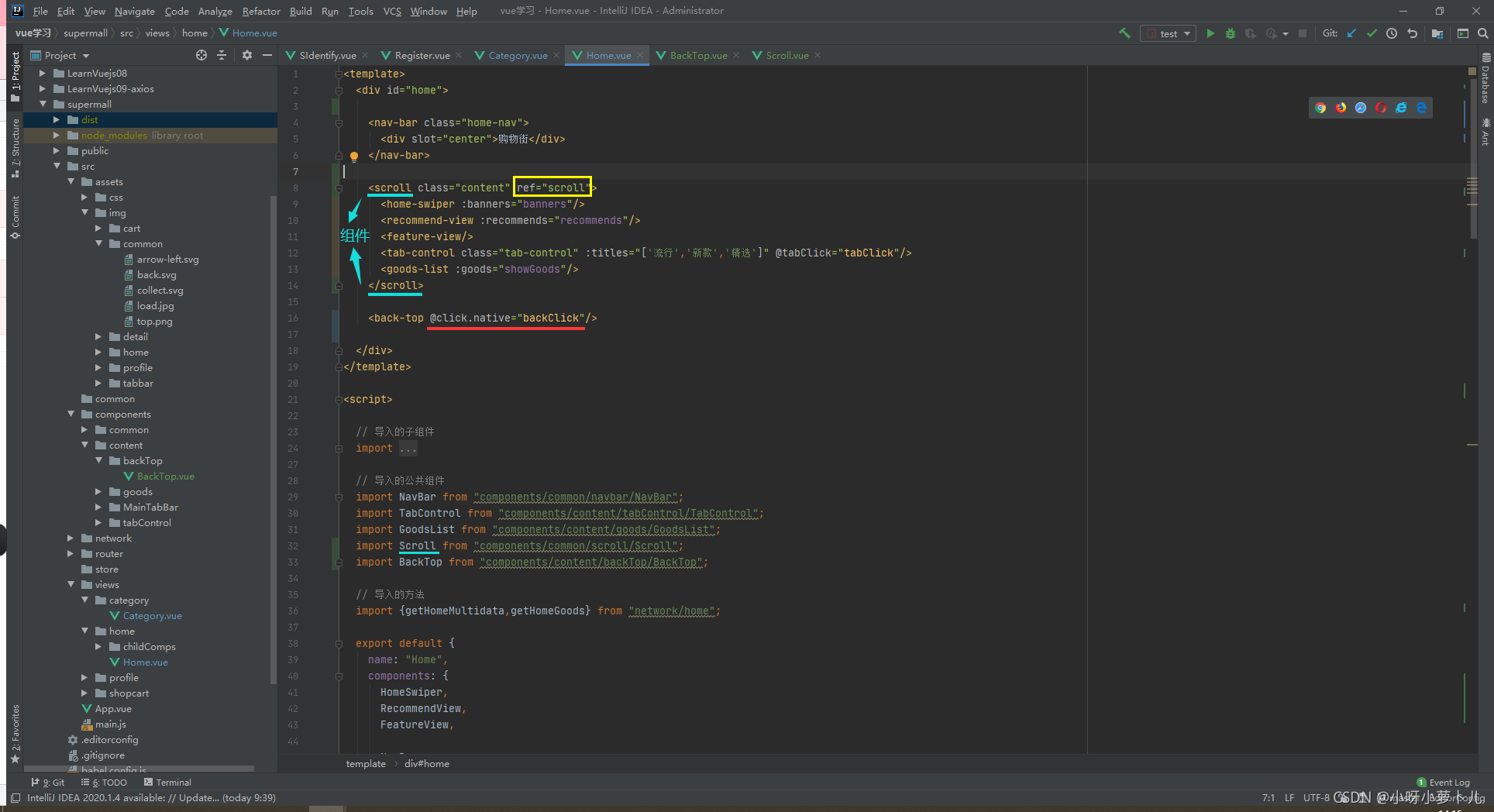Viewport: 1494px width, 812px height.
Task: Fold the template tag at line 1
Action: [x=339, y=74]
